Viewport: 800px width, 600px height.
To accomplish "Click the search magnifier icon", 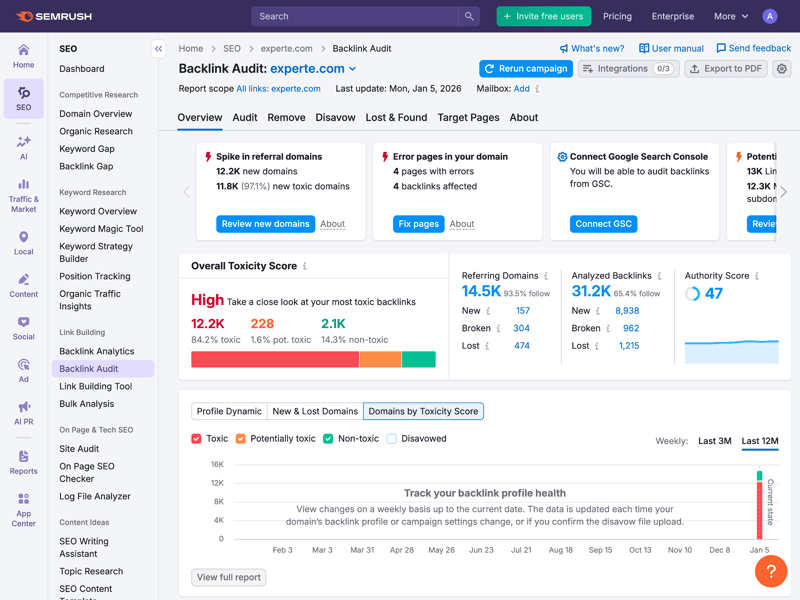I will 469,16.
